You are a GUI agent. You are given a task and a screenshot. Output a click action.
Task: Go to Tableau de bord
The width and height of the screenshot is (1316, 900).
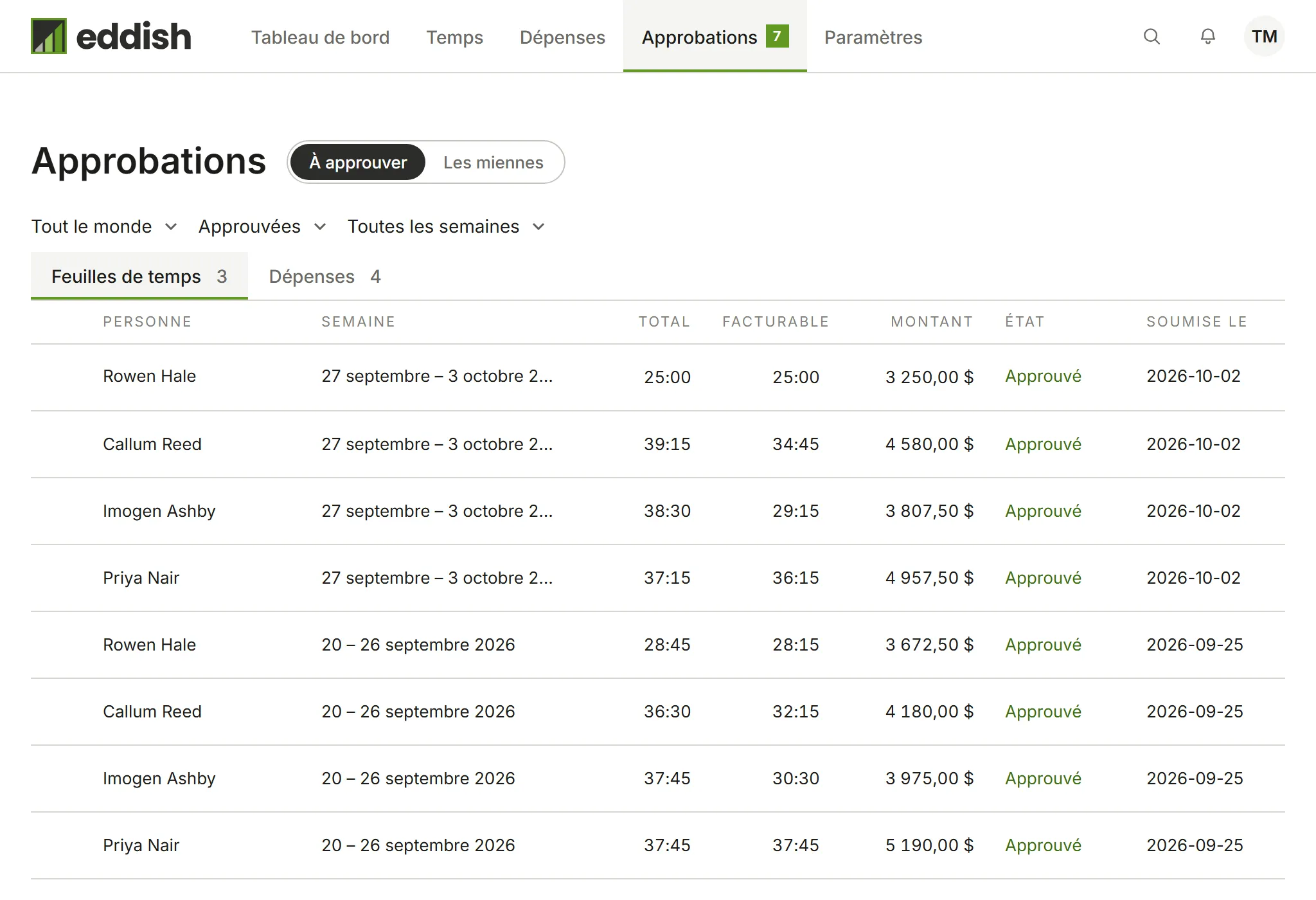[x=320, y=37]
